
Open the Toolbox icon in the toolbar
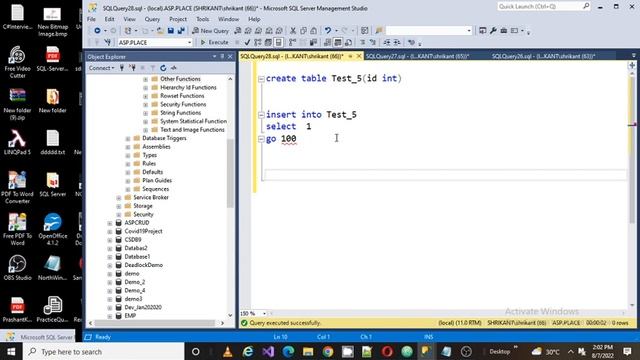point(504,31)
